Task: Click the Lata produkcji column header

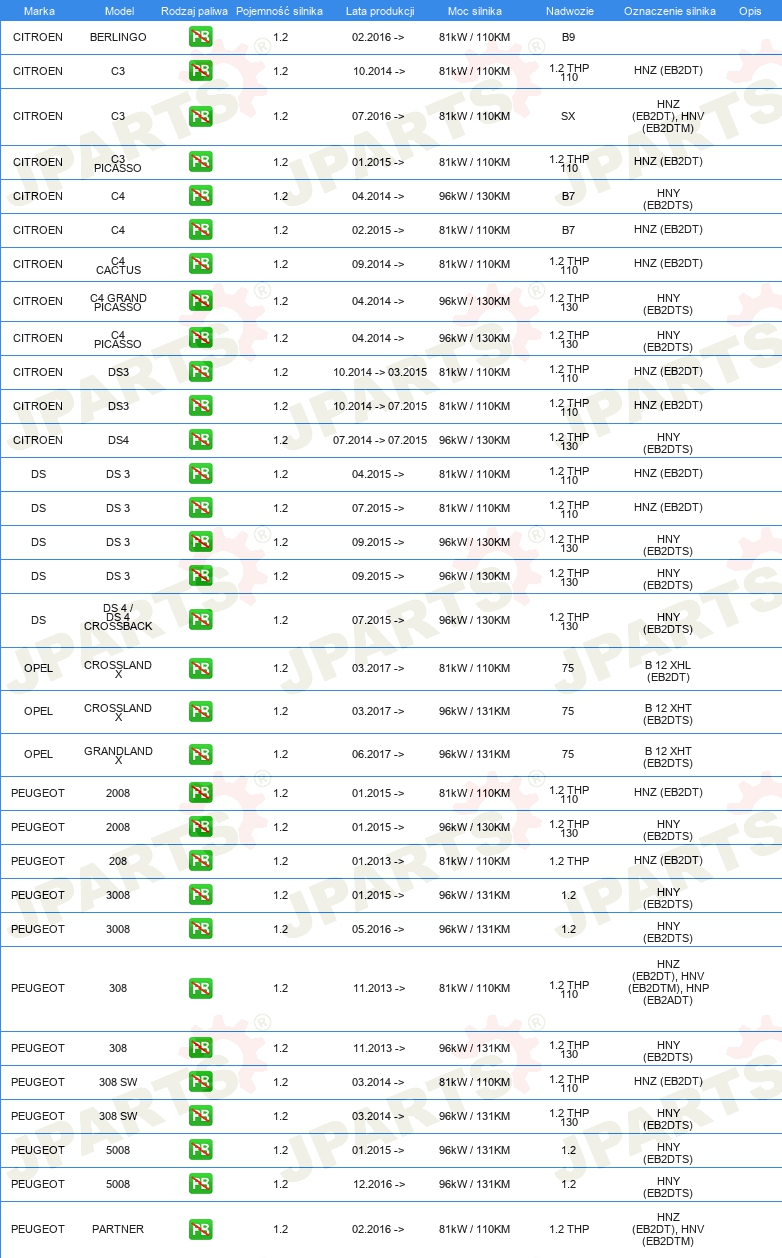Action: (x=380, y=11)
